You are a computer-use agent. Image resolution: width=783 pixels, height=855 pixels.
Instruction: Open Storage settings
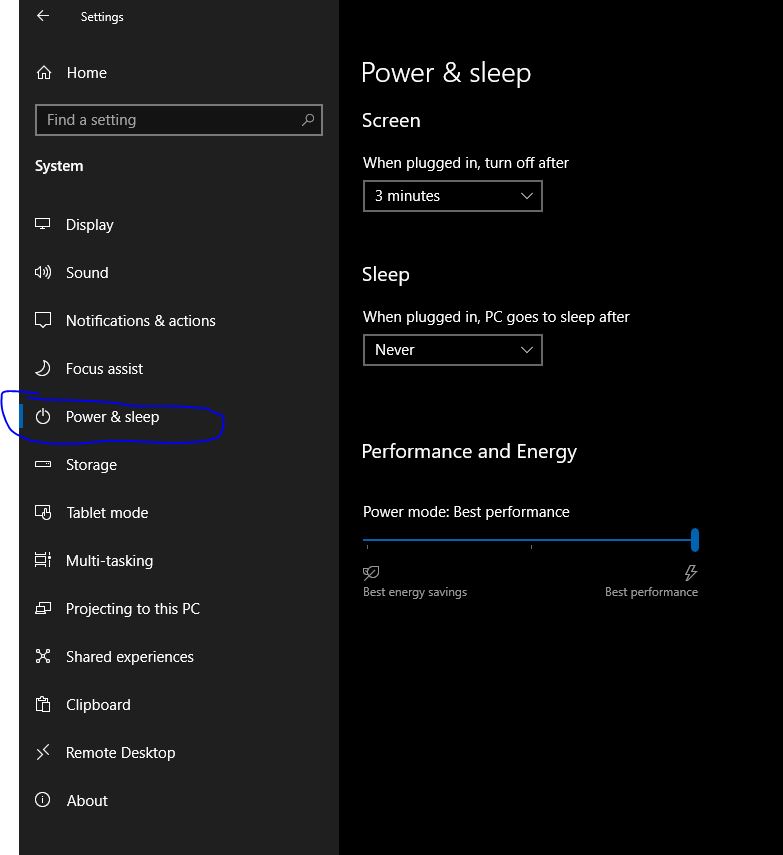pyautogui.click(x=91, y=465)
